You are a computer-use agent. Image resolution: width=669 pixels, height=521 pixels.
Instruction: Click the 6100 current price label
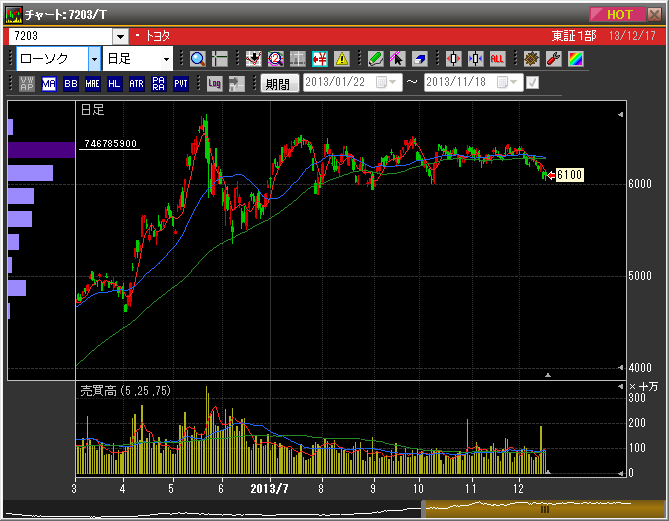click(569, 175)
